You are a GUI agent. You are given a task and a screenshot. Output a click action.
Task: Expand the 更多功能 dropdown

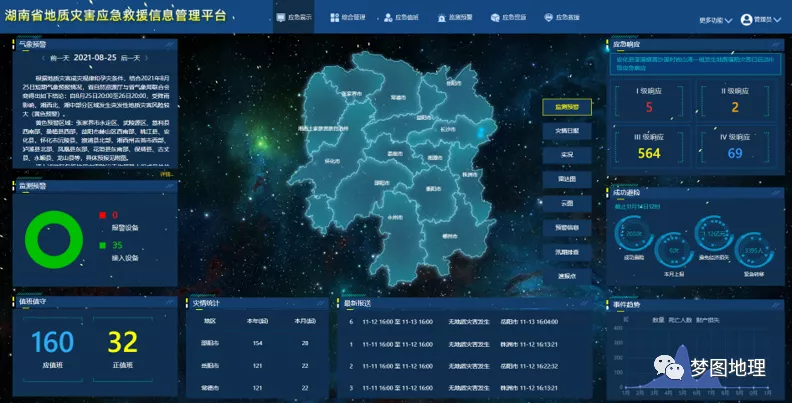coord(715,20)
